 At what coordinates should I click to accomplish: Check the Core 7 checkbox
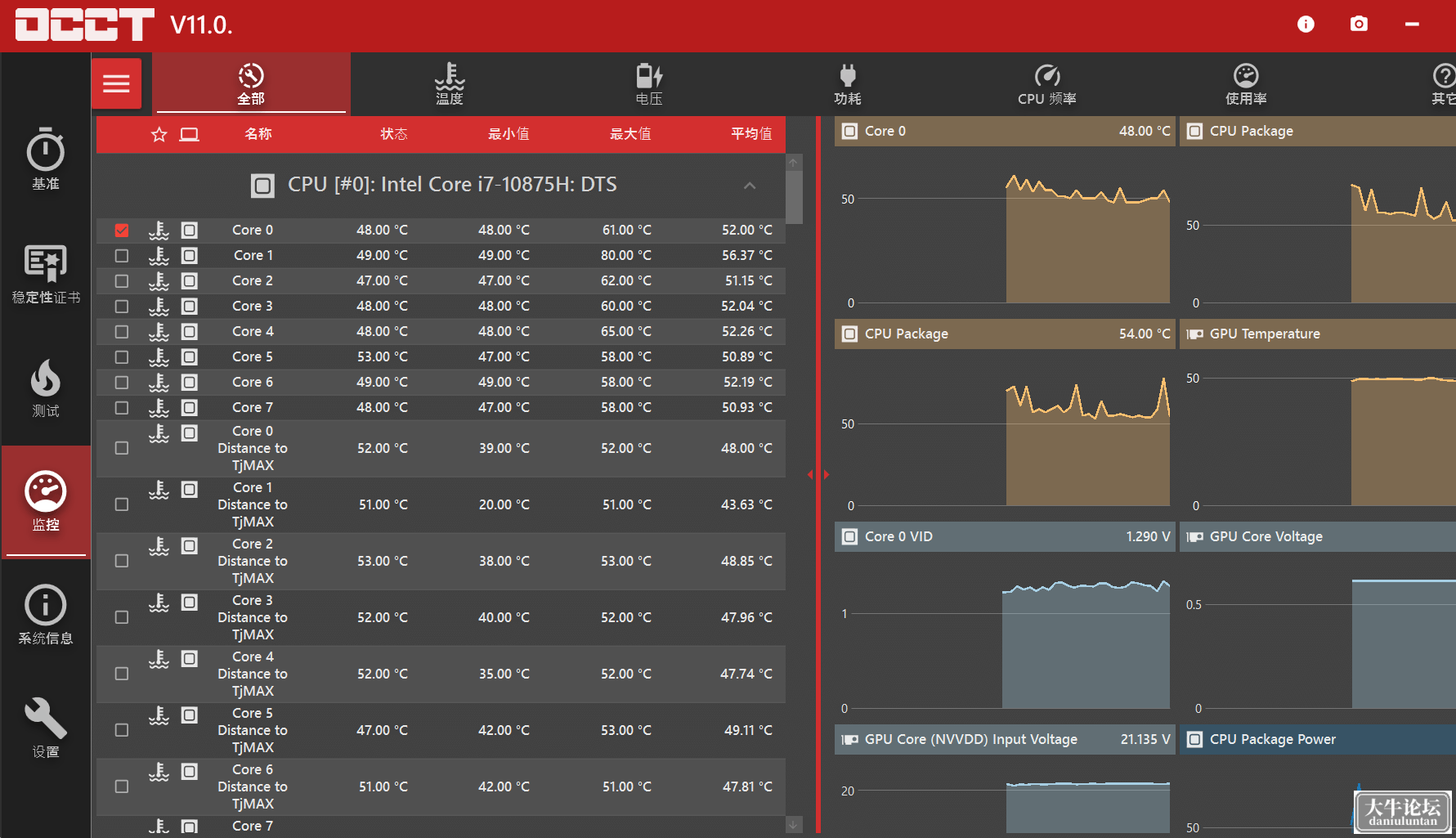122,408
